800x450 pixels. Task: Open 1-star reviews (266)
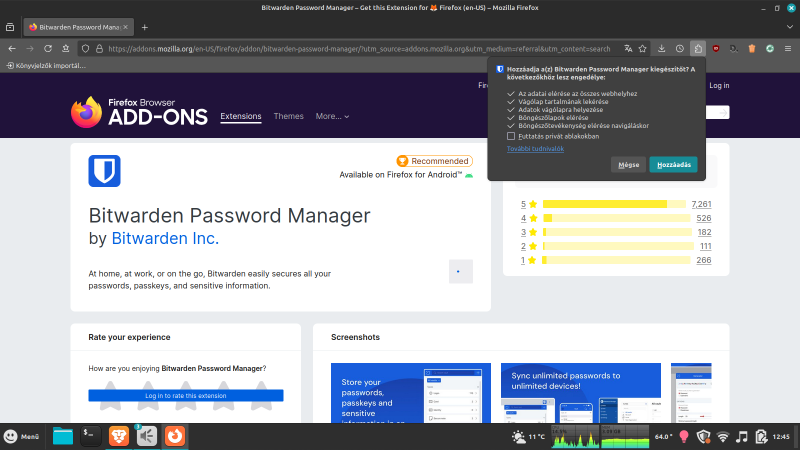tap(704, 260)
